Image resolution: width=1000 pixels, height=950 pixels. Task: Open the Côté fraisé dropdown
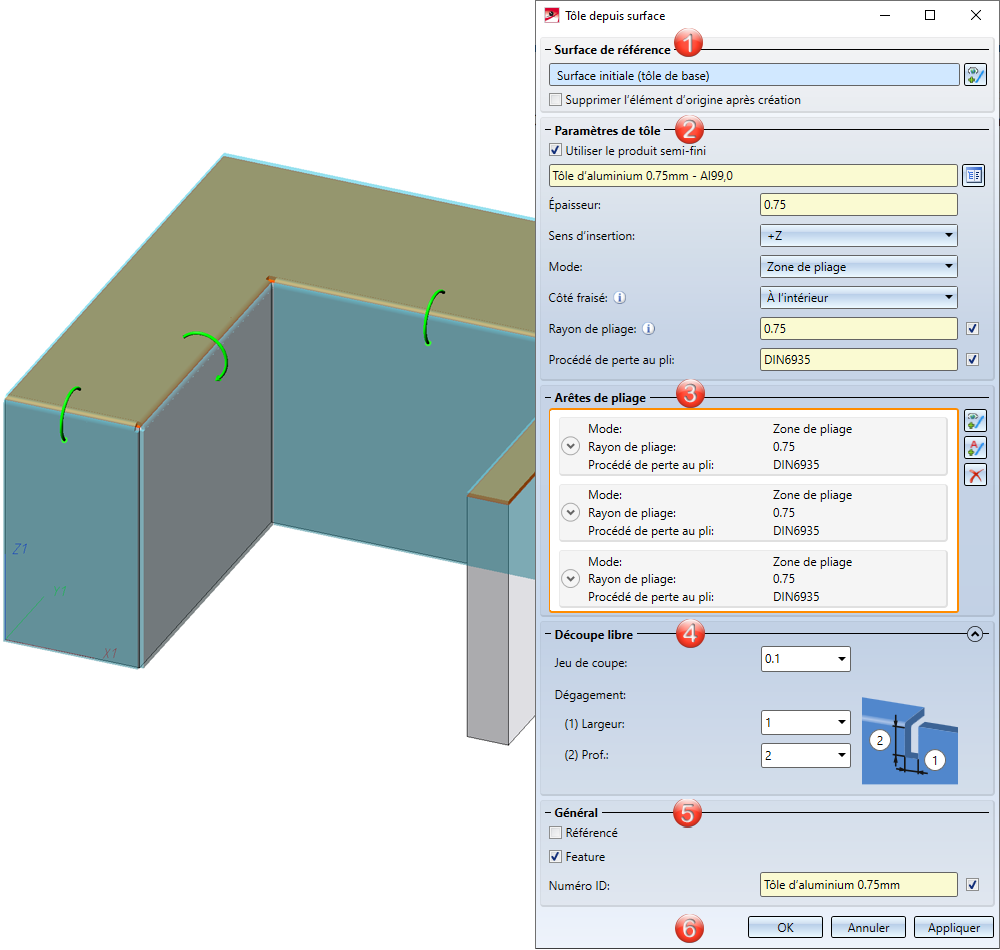tap(858, 297)
